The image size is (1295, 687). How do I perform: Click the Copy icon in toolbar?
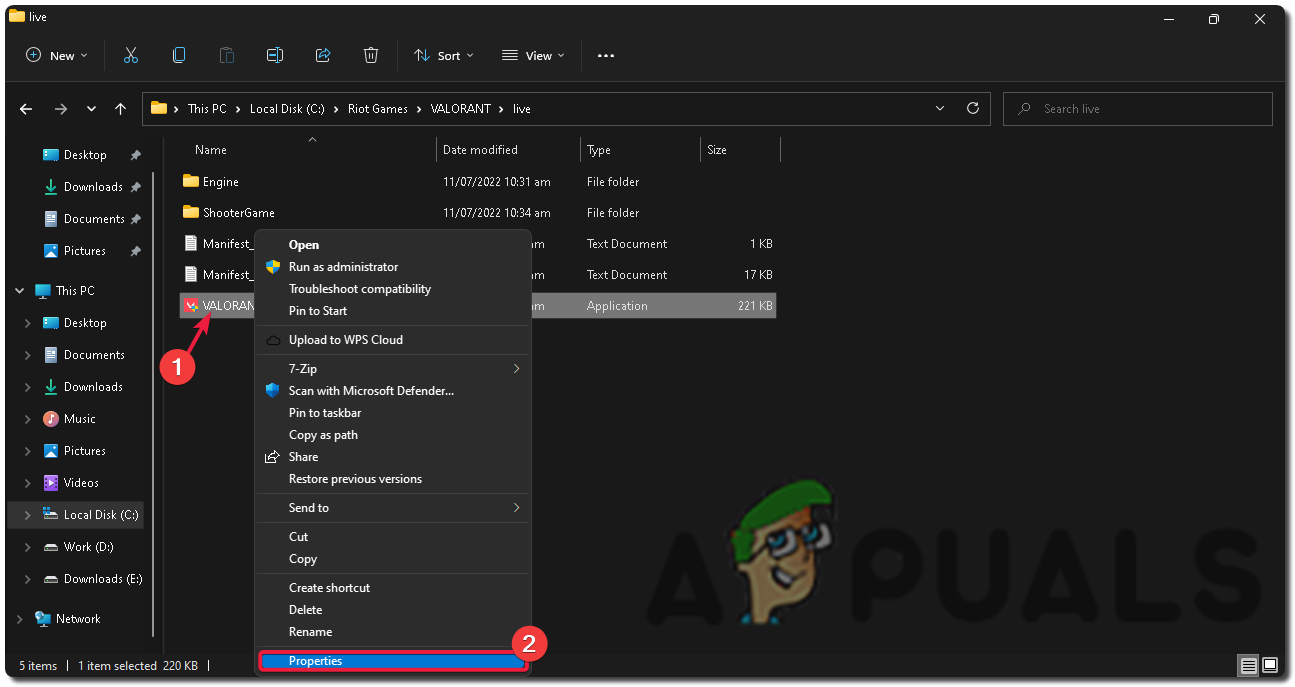pyautogui.click(x=179, y=56)
